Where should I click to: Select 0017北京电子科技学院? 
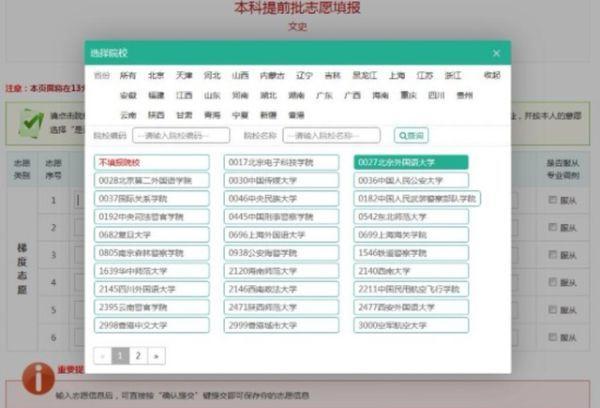(x=281, y=162)
